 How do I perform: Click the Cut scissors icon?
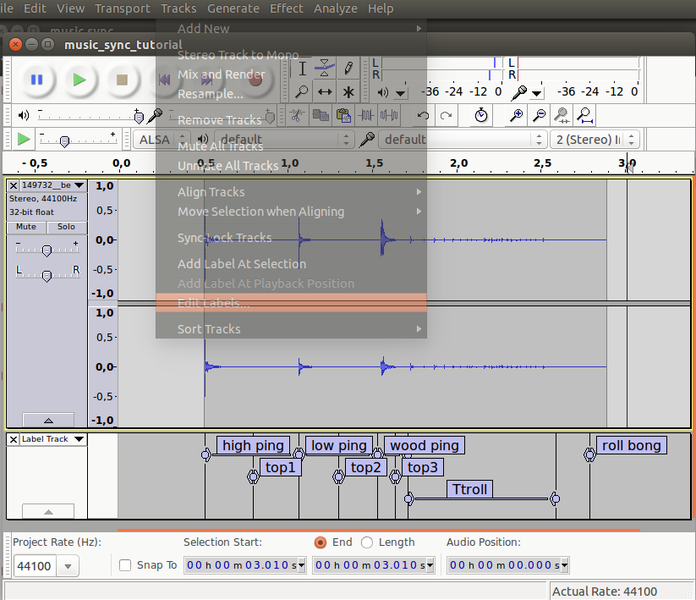pyautogui.click(x=297, y=116)
